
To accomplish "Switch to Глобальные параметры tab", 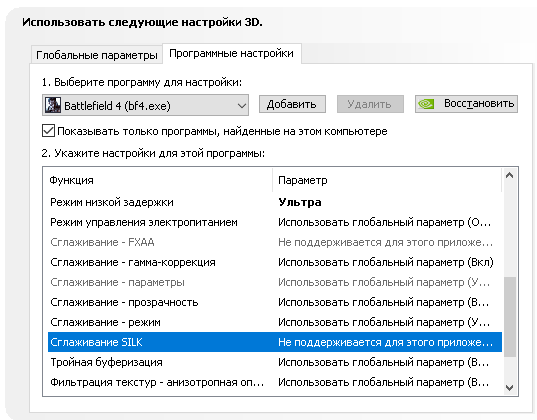I will [97, 55].
